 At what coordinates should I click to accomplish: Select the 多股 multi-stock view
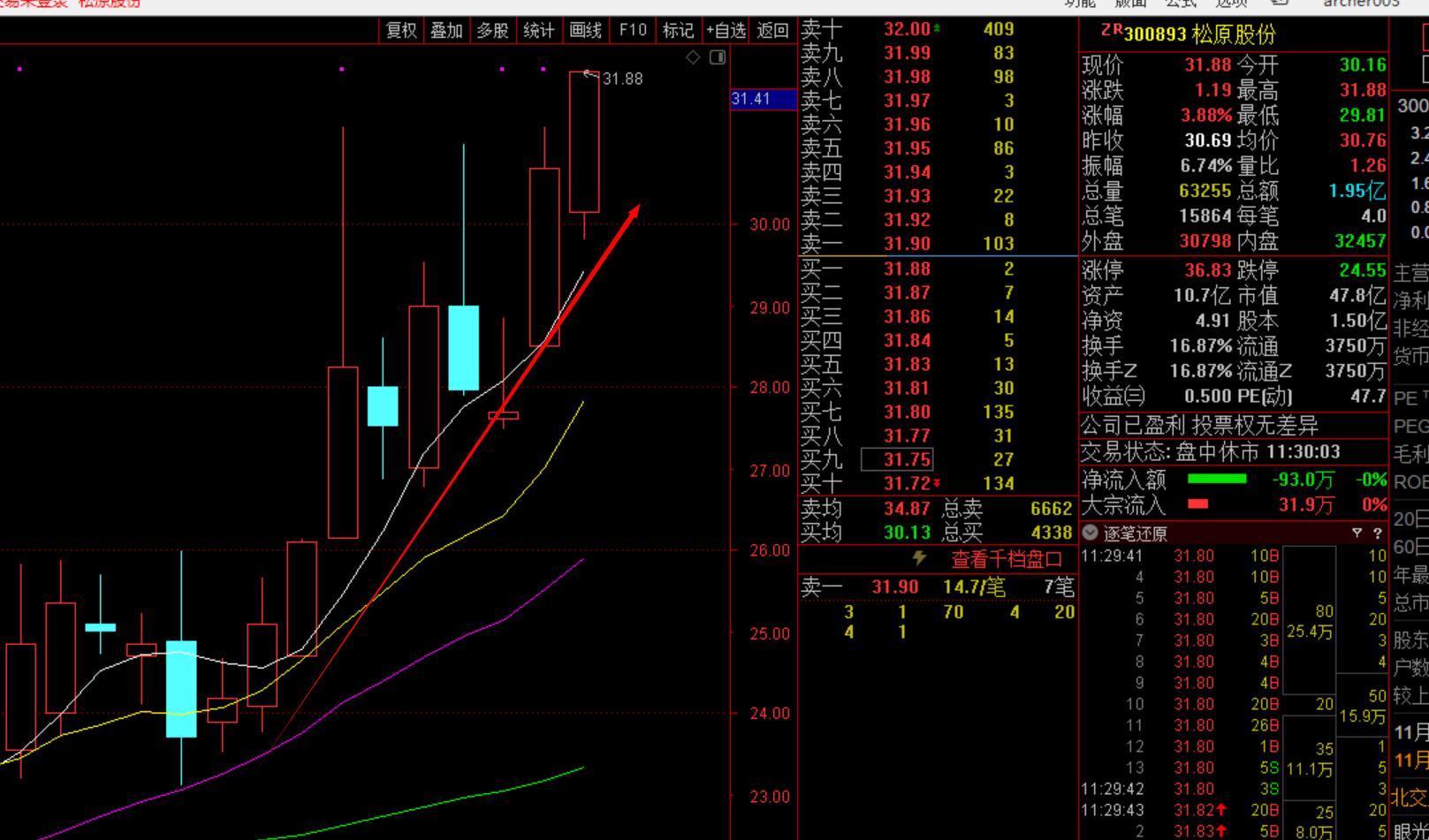[492, 30]
